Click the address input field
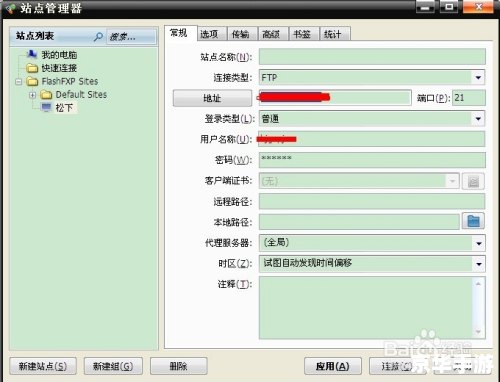 coord(335,98)
